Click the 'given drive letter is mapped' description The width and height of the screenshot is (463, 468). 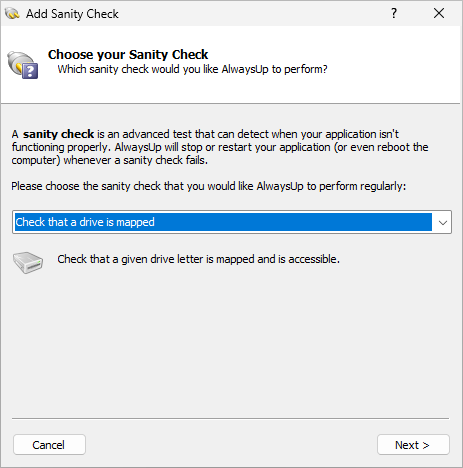[198, 259]
